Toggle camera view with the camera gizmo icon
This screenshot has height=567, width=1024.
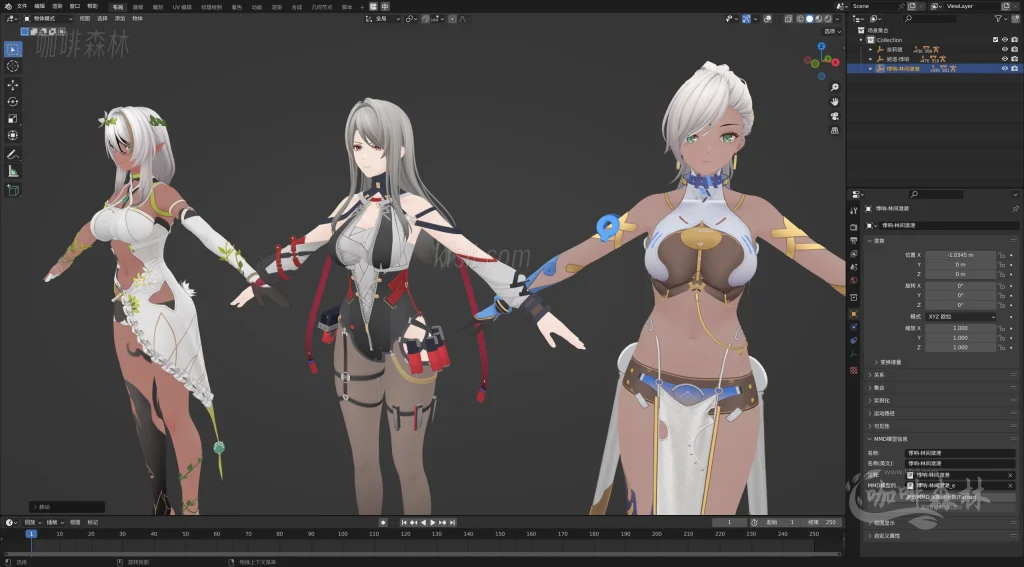click(835, 116)
